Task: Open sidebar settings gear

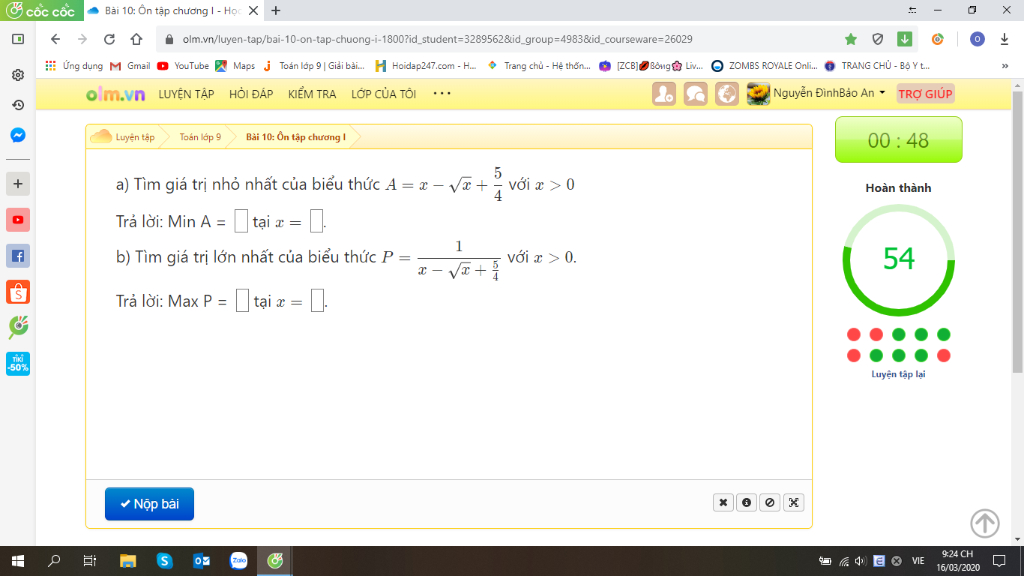Action: [x=18, y=75]
